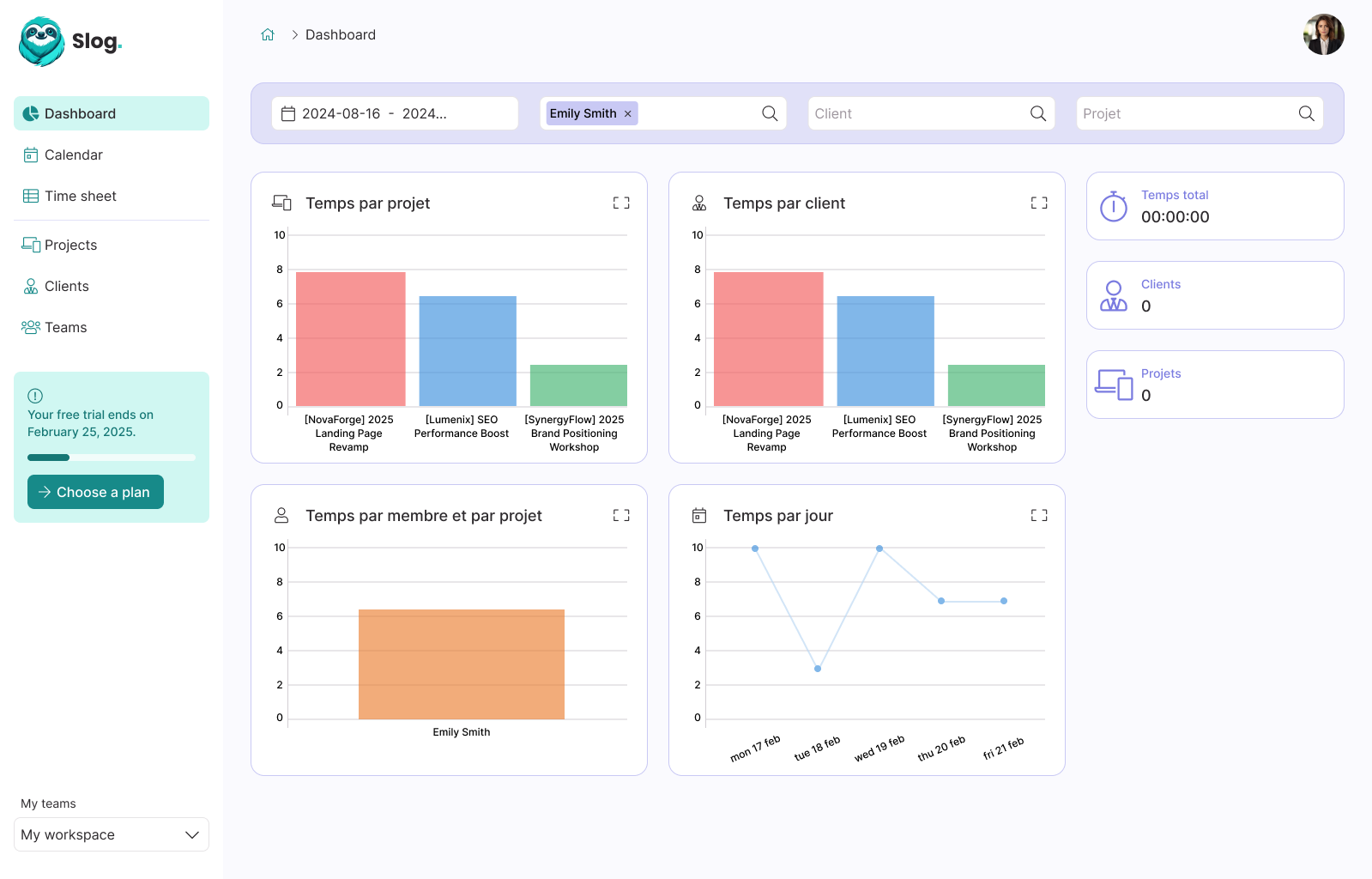Open the date range picker
Screen dimensions: 1372x879
pos(395,114)
